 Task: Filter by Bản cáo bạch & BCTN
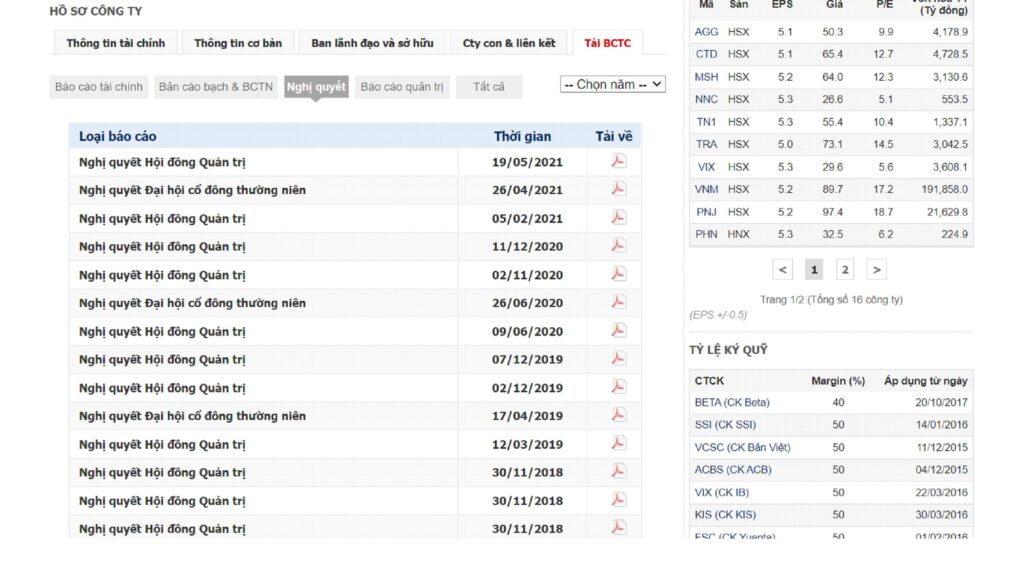[216, 87]
